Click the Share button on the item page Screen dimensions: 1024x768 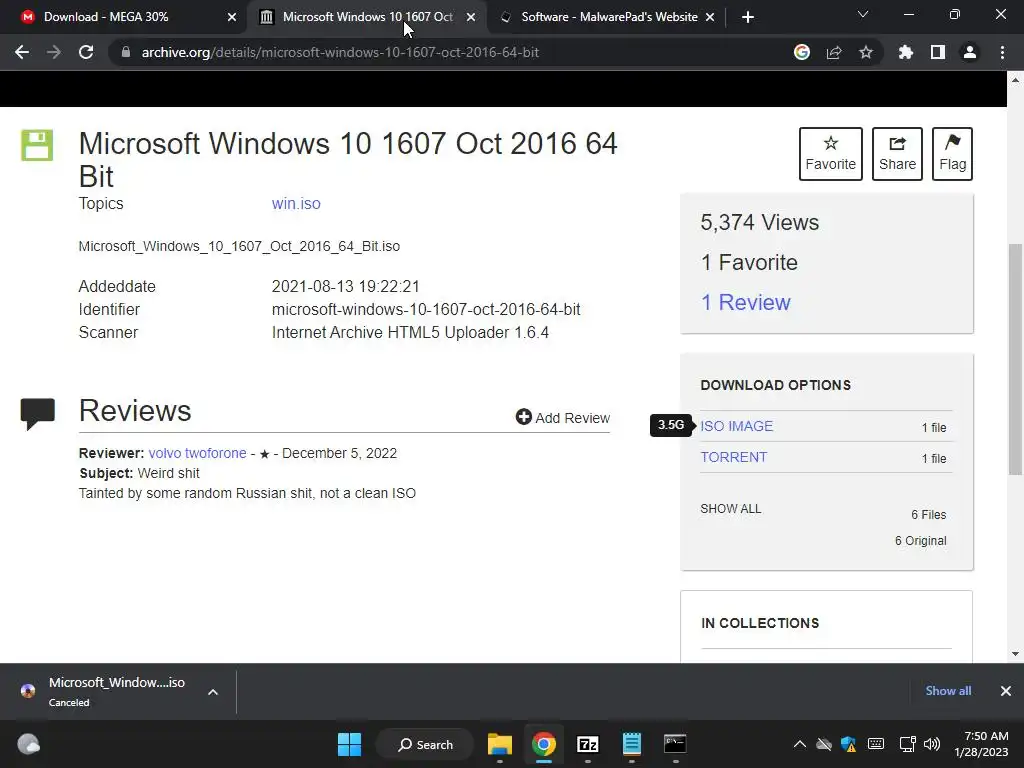(897, 153)
